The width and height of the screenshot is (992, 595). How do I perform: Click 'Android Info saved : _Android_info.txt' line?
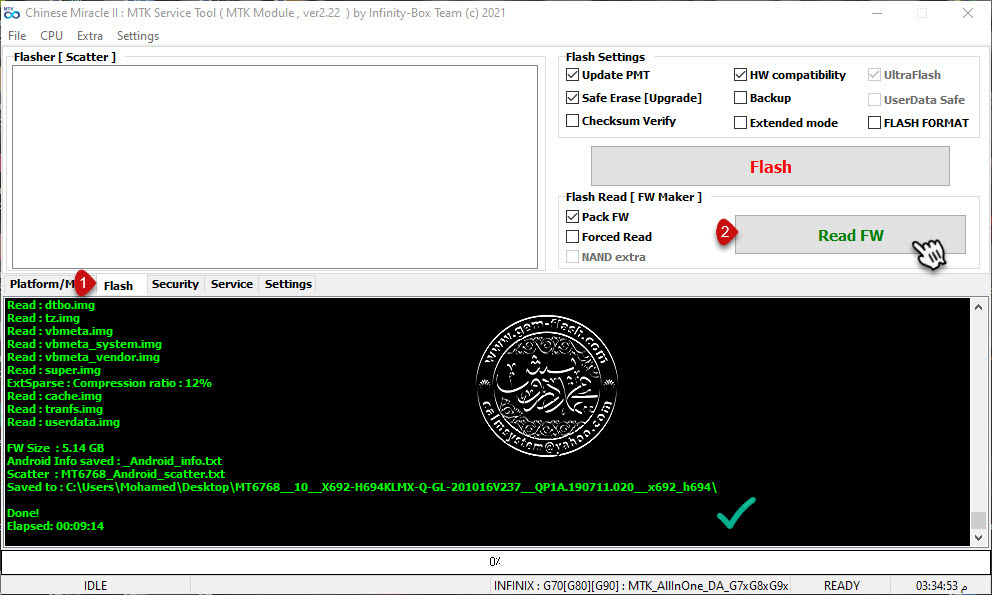point(114,461)
